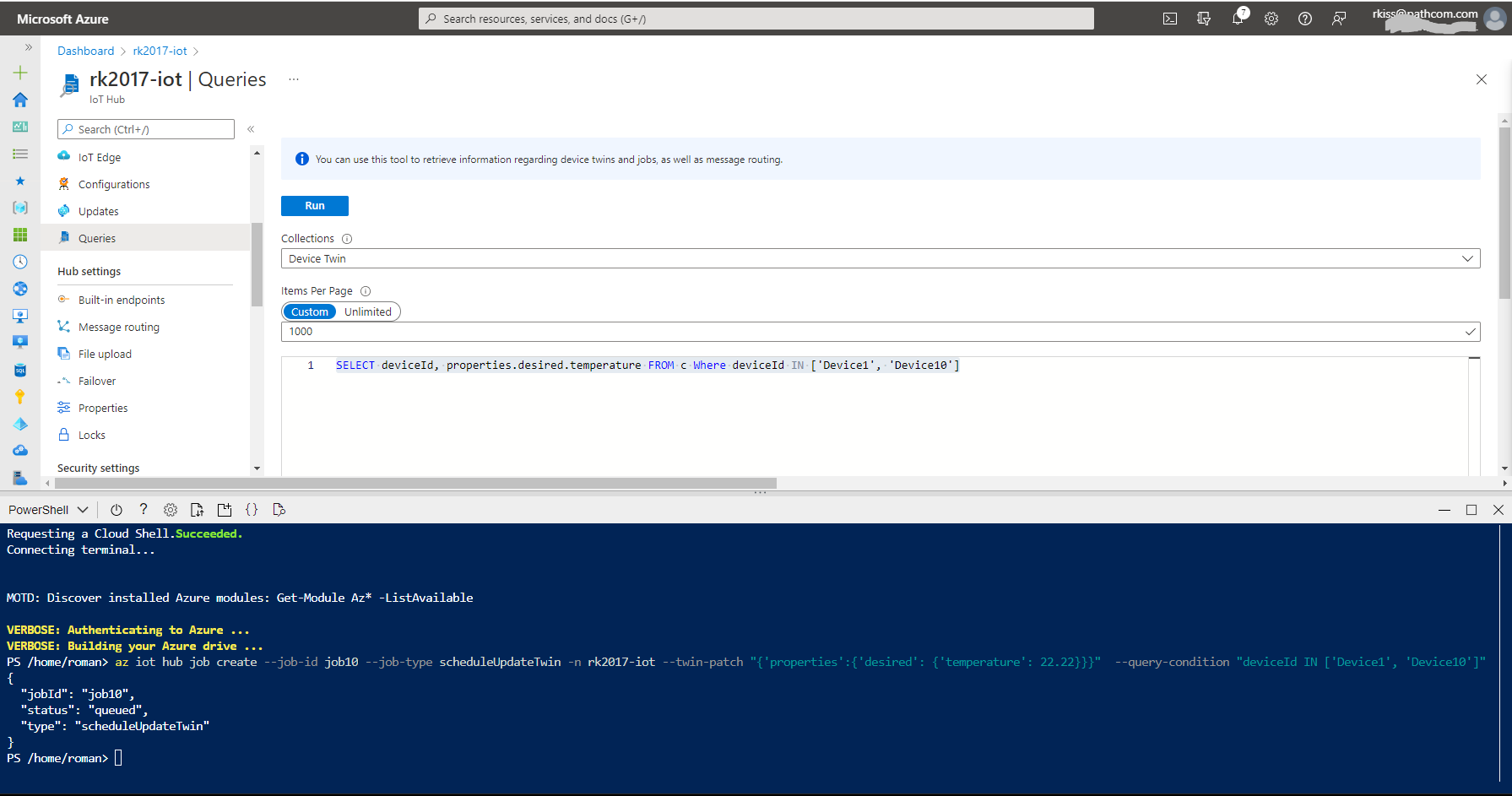The width and height of the screenshot is (1512, 796).
Task: Follow the Dashboard breadcrumb link
Action: point(85,51)
